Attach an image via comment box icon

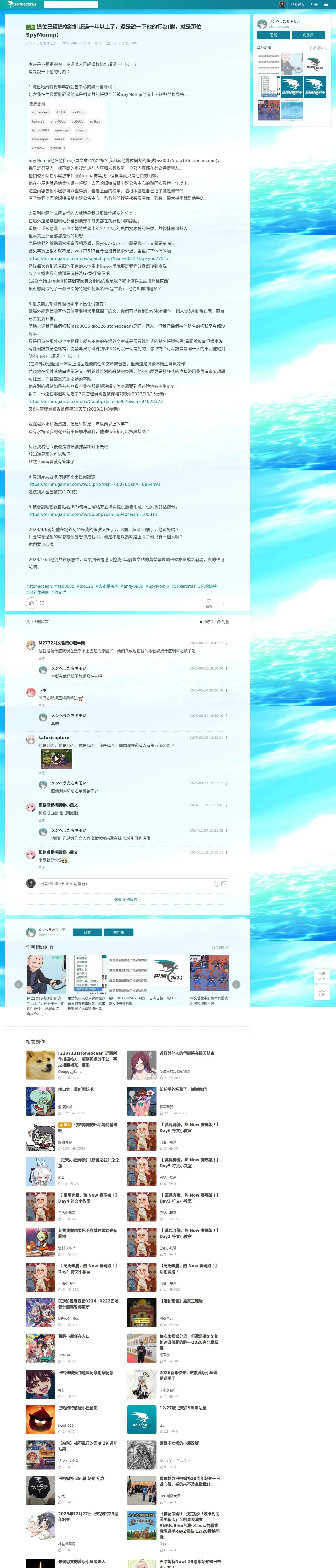coord(225,883)
